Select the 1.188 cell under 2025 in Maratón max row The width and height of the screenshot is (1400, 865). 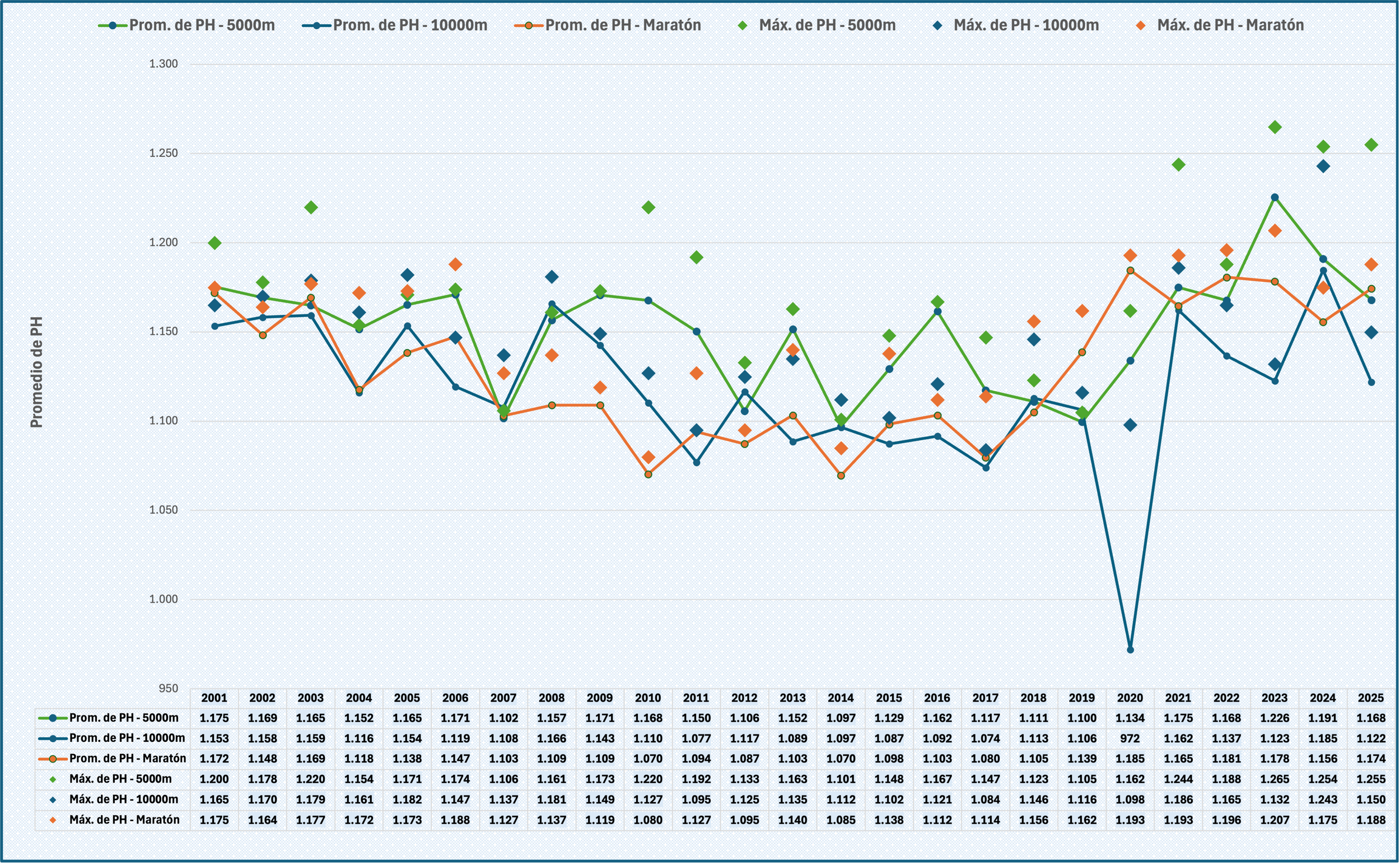(x=1371, y=820)
